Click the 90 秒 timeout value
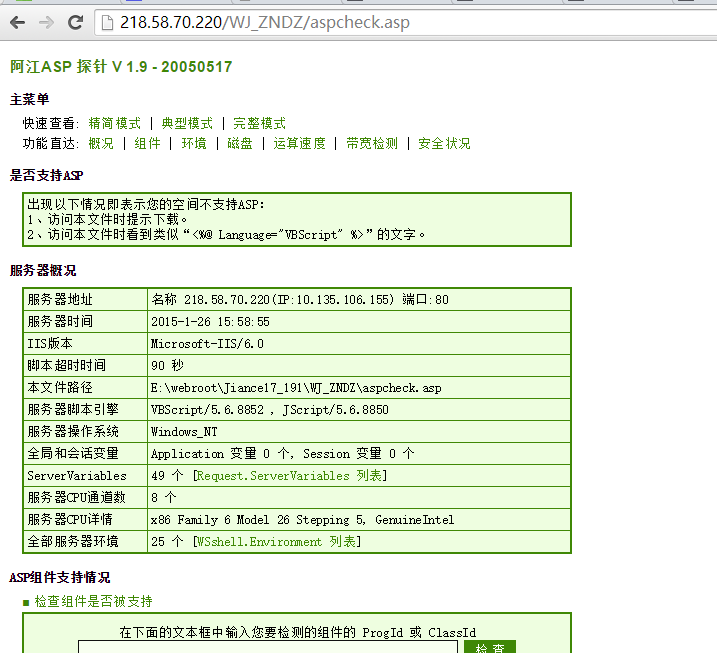The image size is (717, 653). (167, 365)
